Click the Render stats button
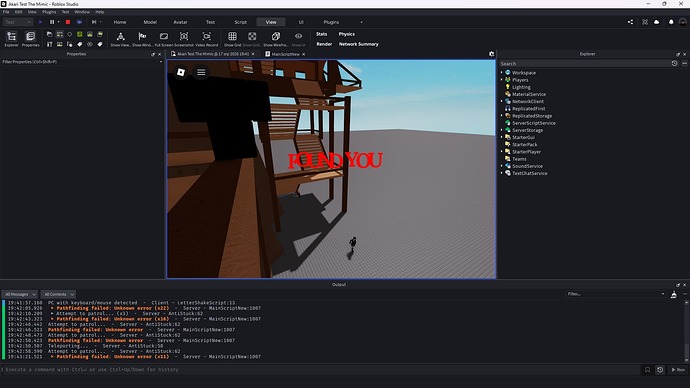This screenshot has width=690, height=388. click(x=324, y=44)
